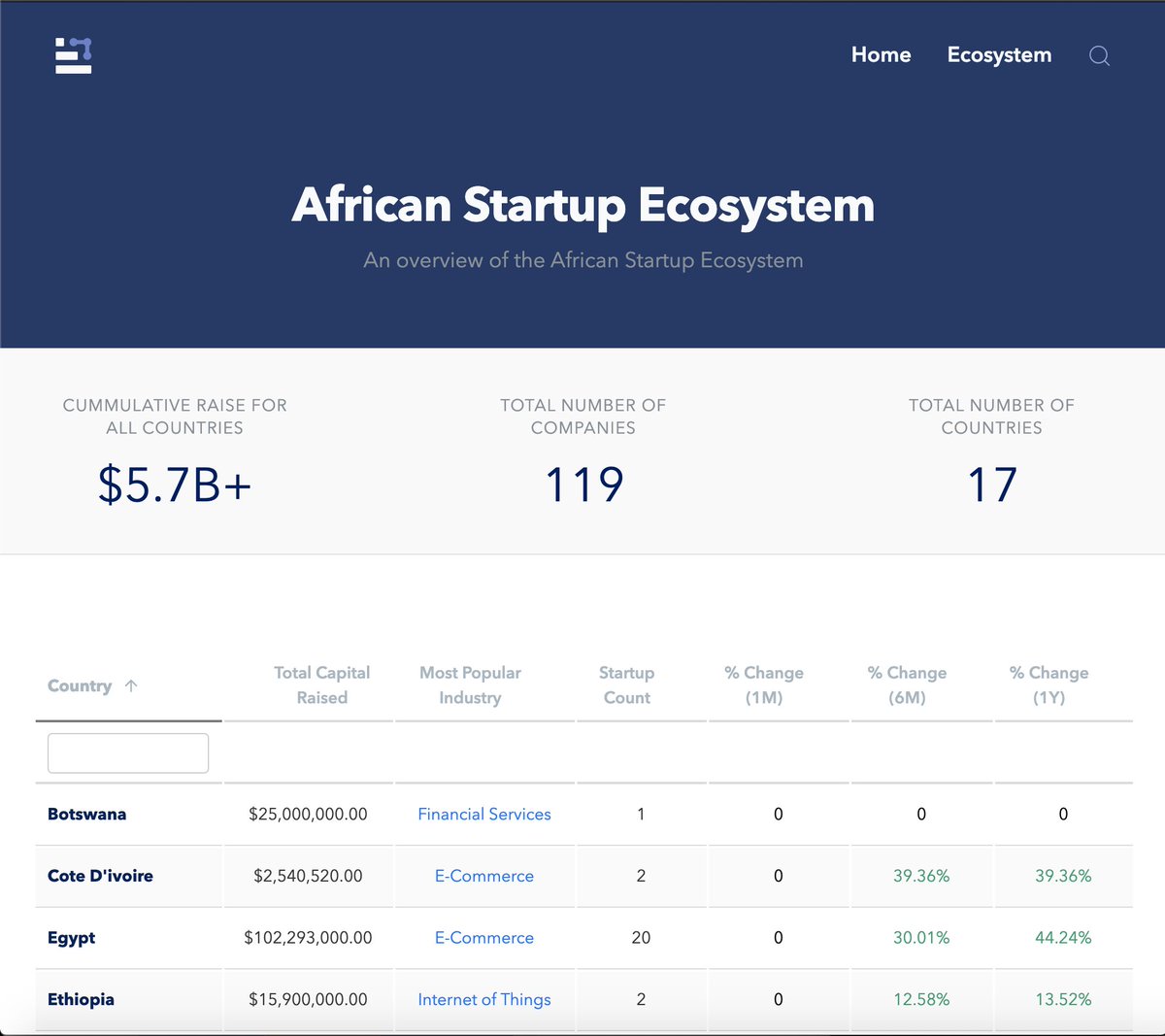Image resolution: width=1165 pixels, height=1036 pixels.
Task: Click the 119 total companies figure
Action: tap(583, 485)
